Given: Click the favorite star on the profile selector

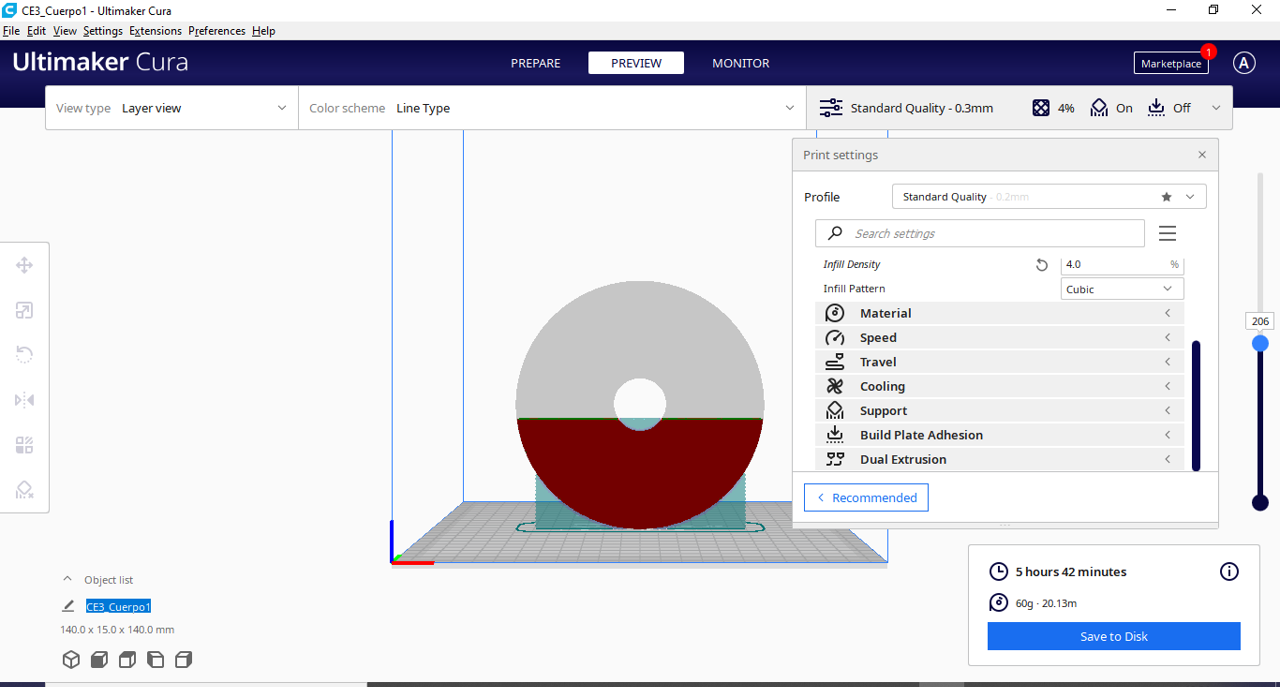Looking at the screenshot, I should (x=1166, y=197).
